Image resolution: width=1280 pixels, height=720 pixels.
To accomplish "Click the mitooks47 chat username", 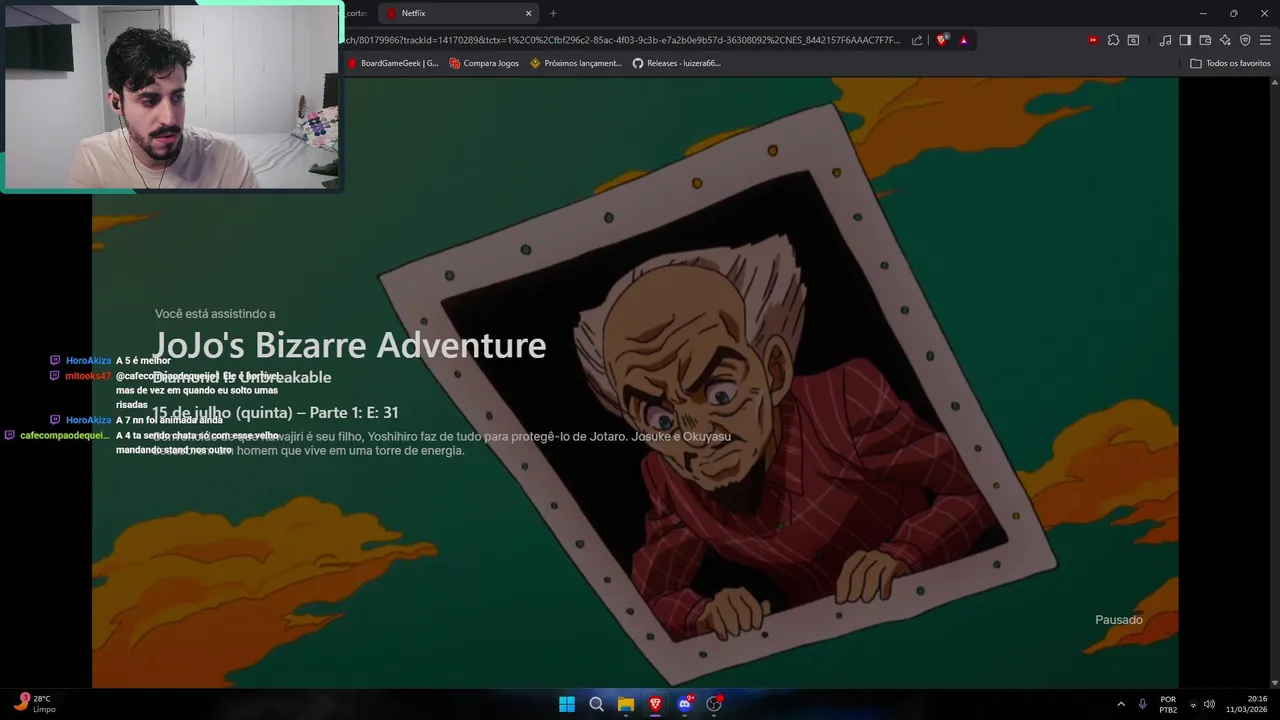I will 88,376.
